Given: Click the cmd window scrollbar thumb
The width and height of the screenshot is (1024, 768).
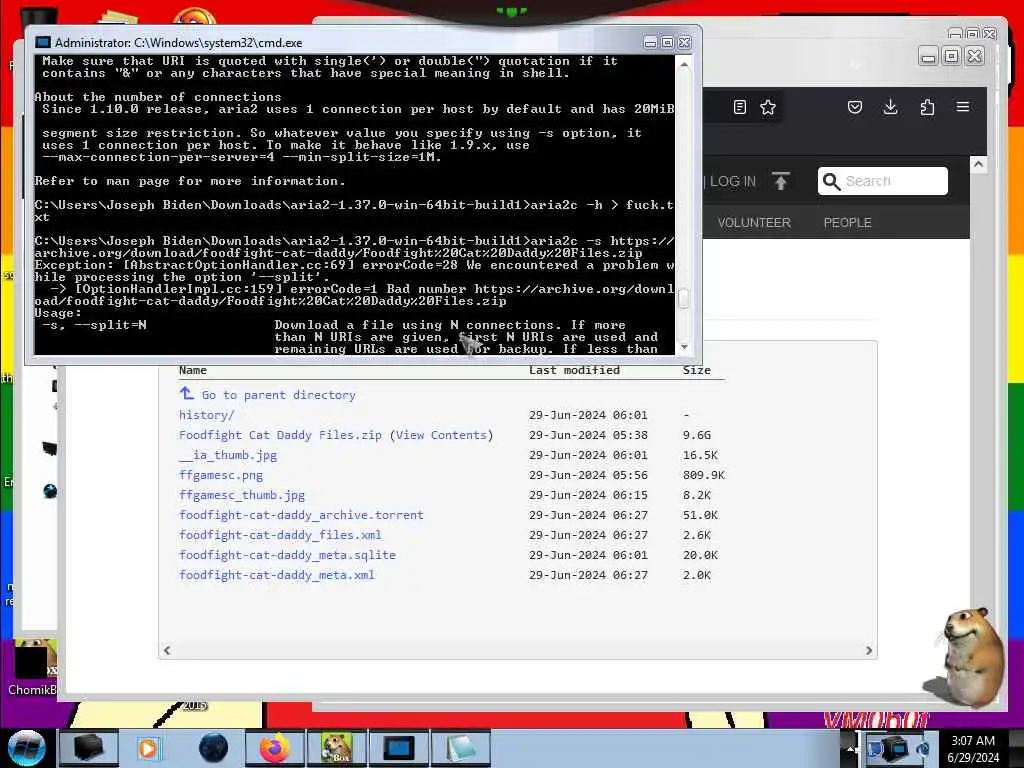Looking at the screenshot, I should pyautogui.click(x=684, y=298).
